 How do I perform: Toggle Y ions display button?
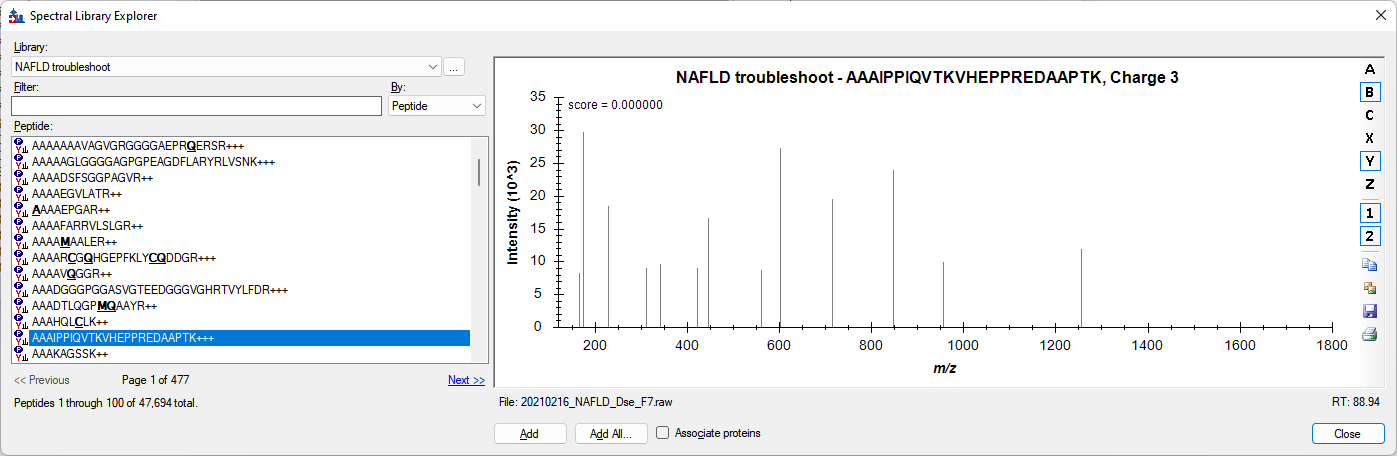coord(1369,161)
